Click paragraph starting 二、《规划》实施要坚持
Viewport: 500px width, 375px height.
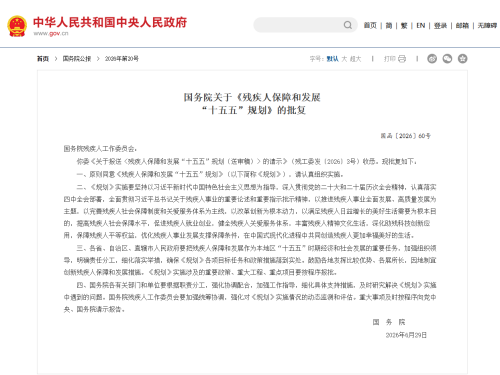(250, 211)
